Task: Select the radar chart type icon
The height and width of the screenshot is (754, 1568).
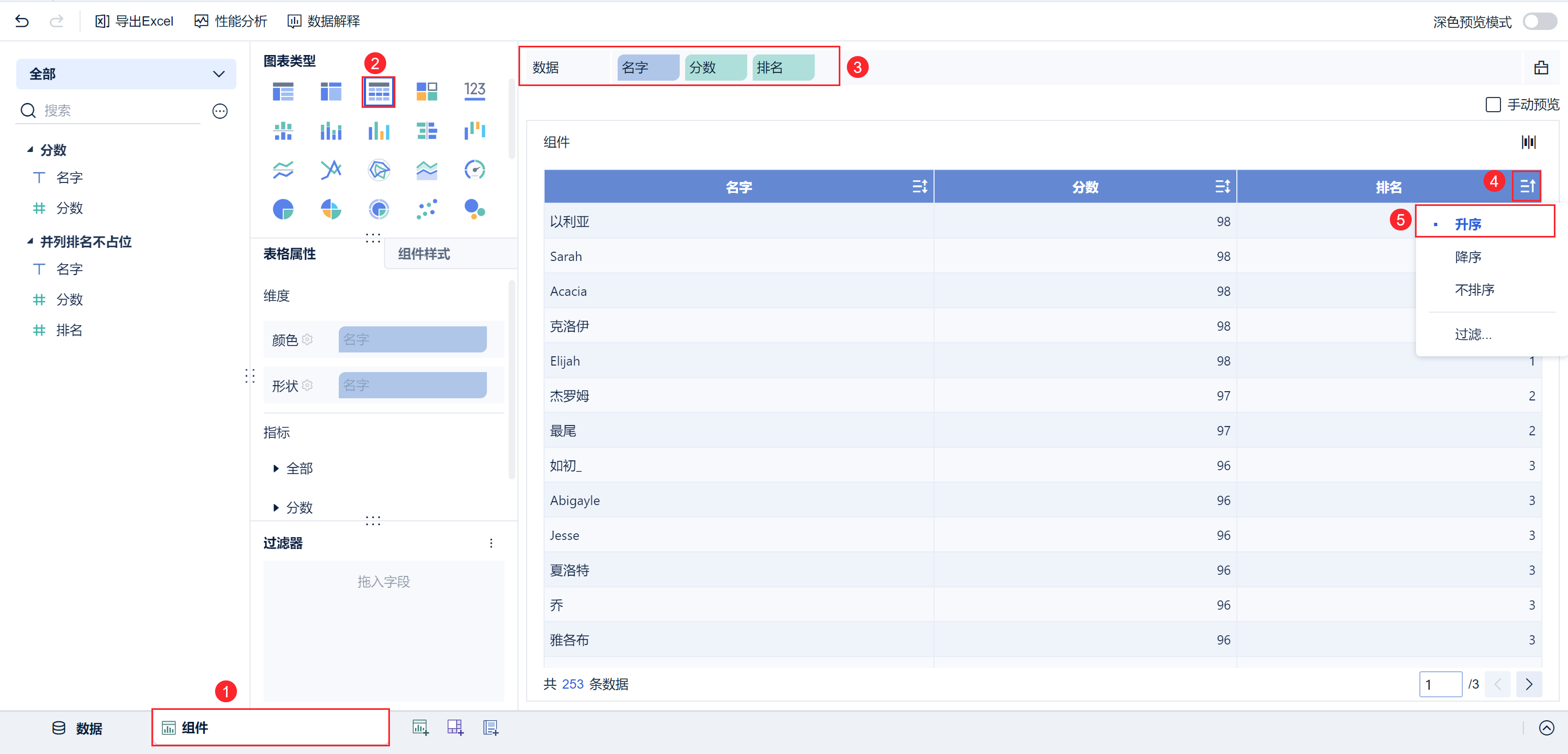Action: point(379,170)
